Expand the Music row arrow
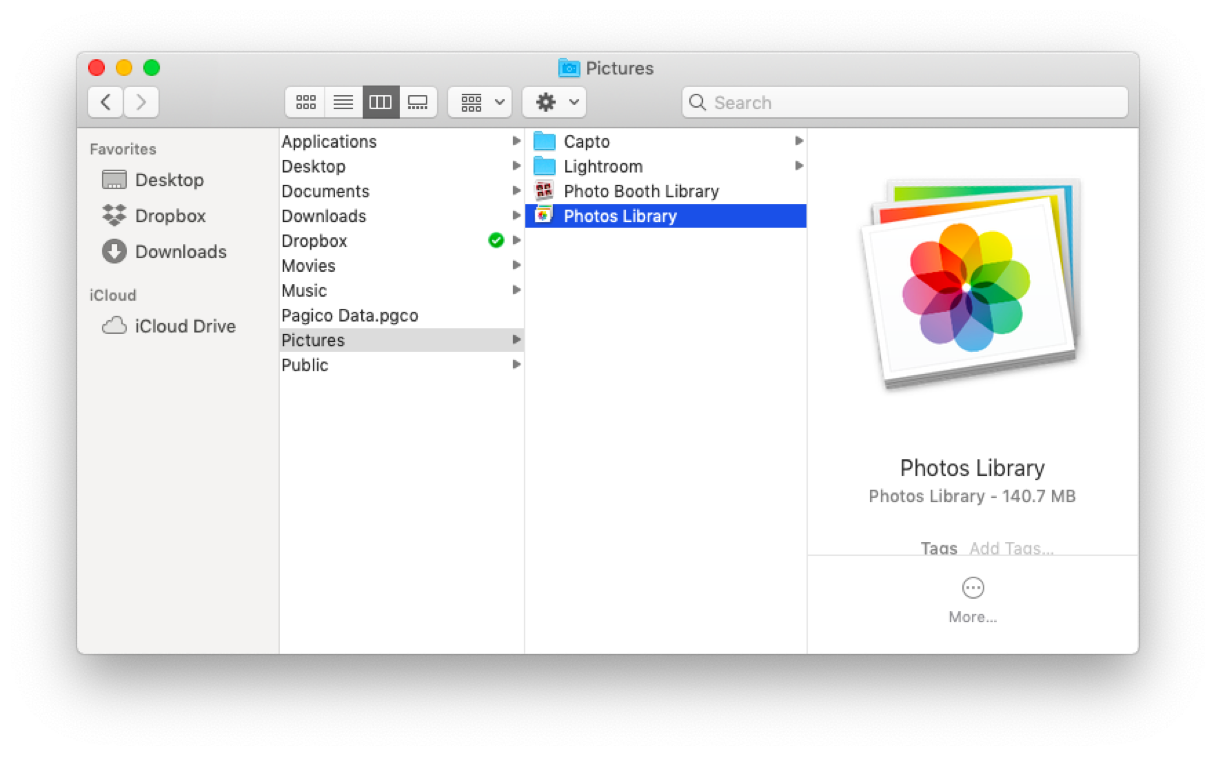The width and height of the screenshot is (1216, 760). [517, 291]
